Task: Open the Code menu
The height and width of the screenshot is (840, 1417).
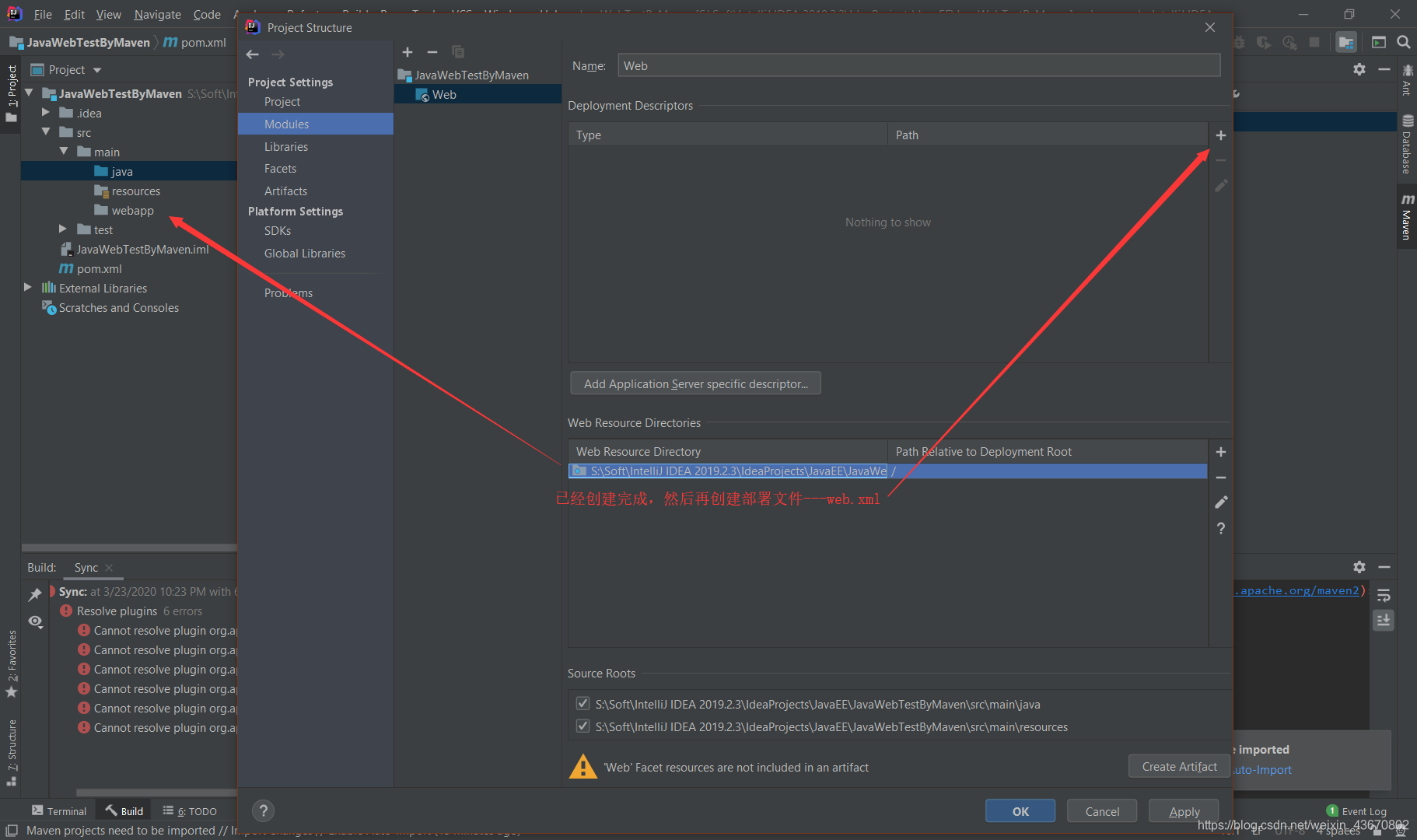Action: click(207, 14)
